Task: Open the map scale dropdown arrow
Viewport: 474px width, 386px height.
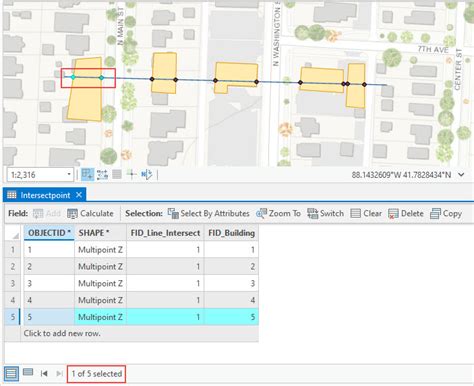Action: 69,174
